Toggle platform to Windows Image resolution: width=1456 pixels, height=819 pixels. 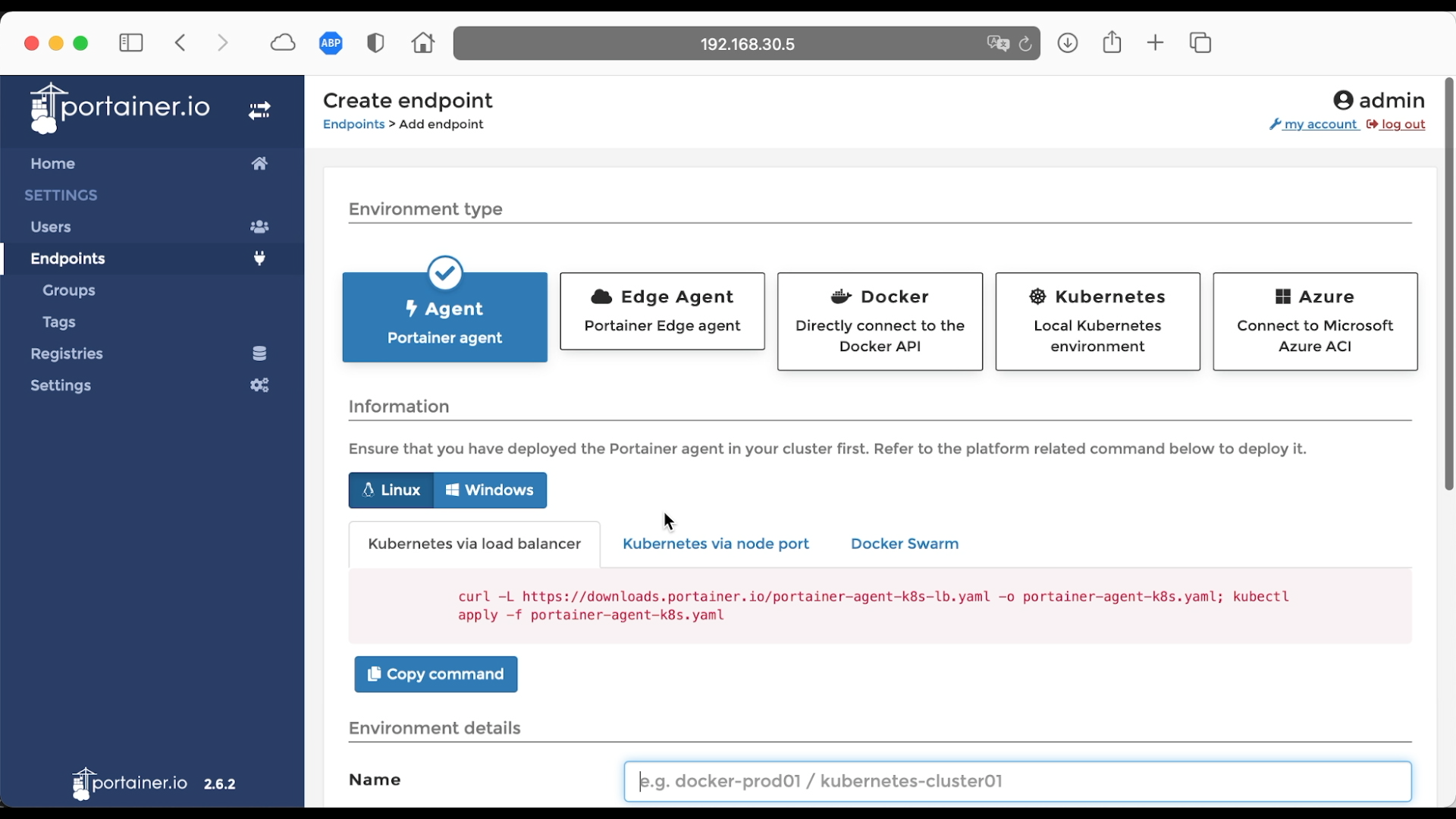point(490,491)
